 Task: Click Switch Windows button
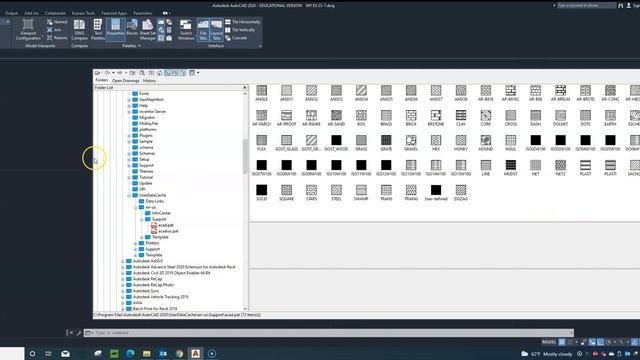[186, 29]
